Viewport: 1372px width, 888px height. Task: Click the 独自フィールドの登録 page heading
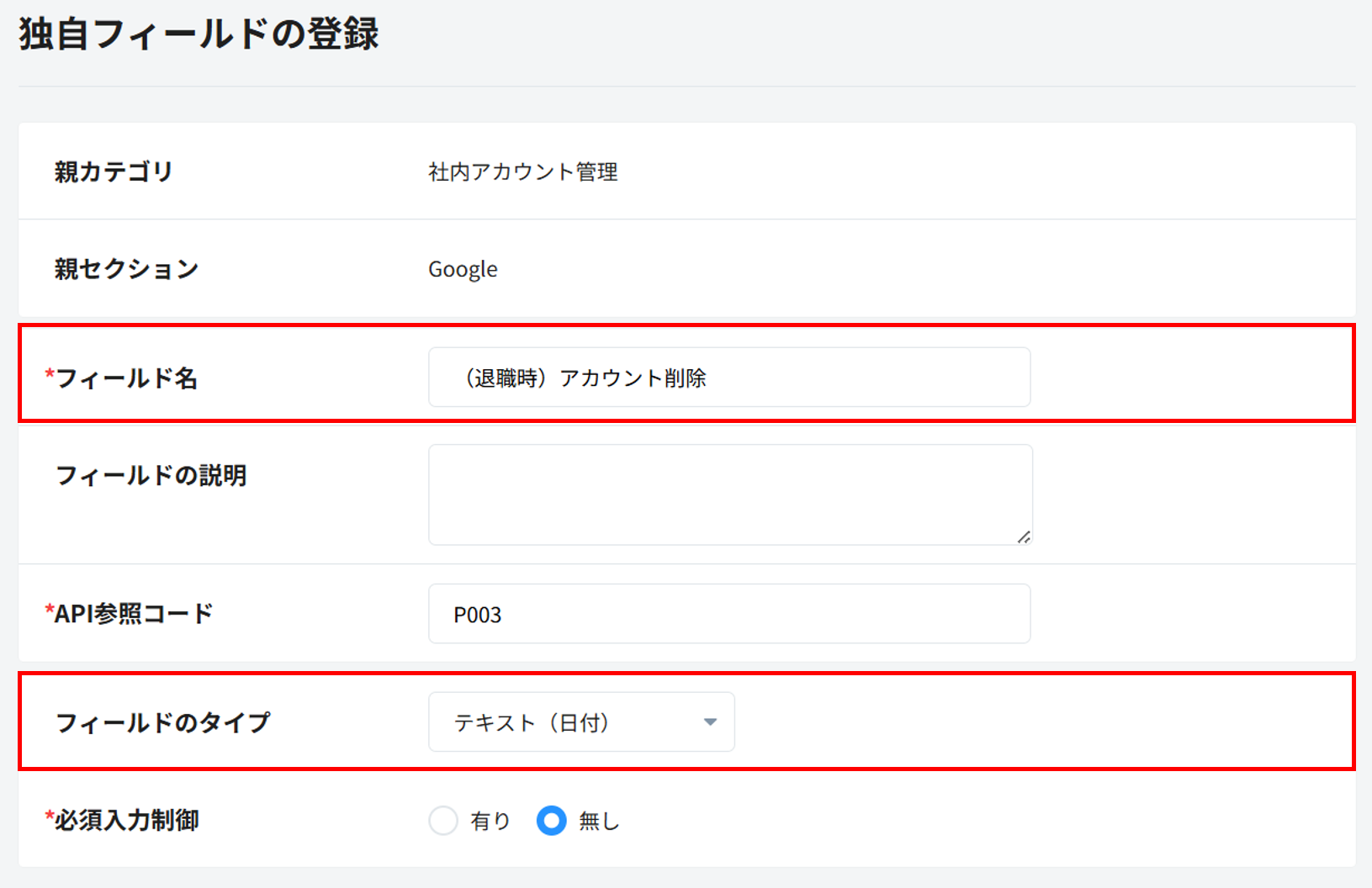point(199,35)
